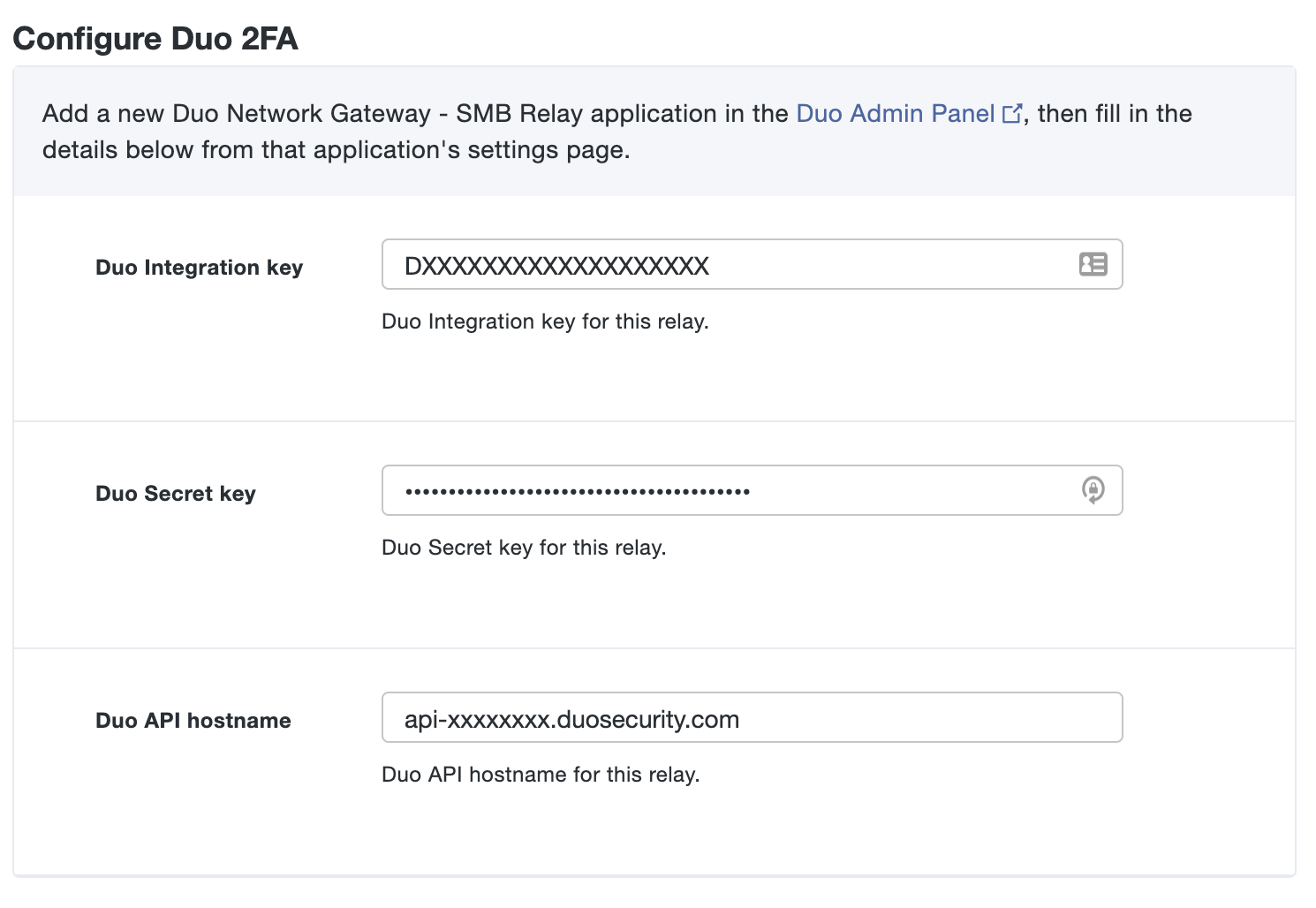Click the api-xxxxxxxx.duosecurity.com hostname text

coord(571,719)
